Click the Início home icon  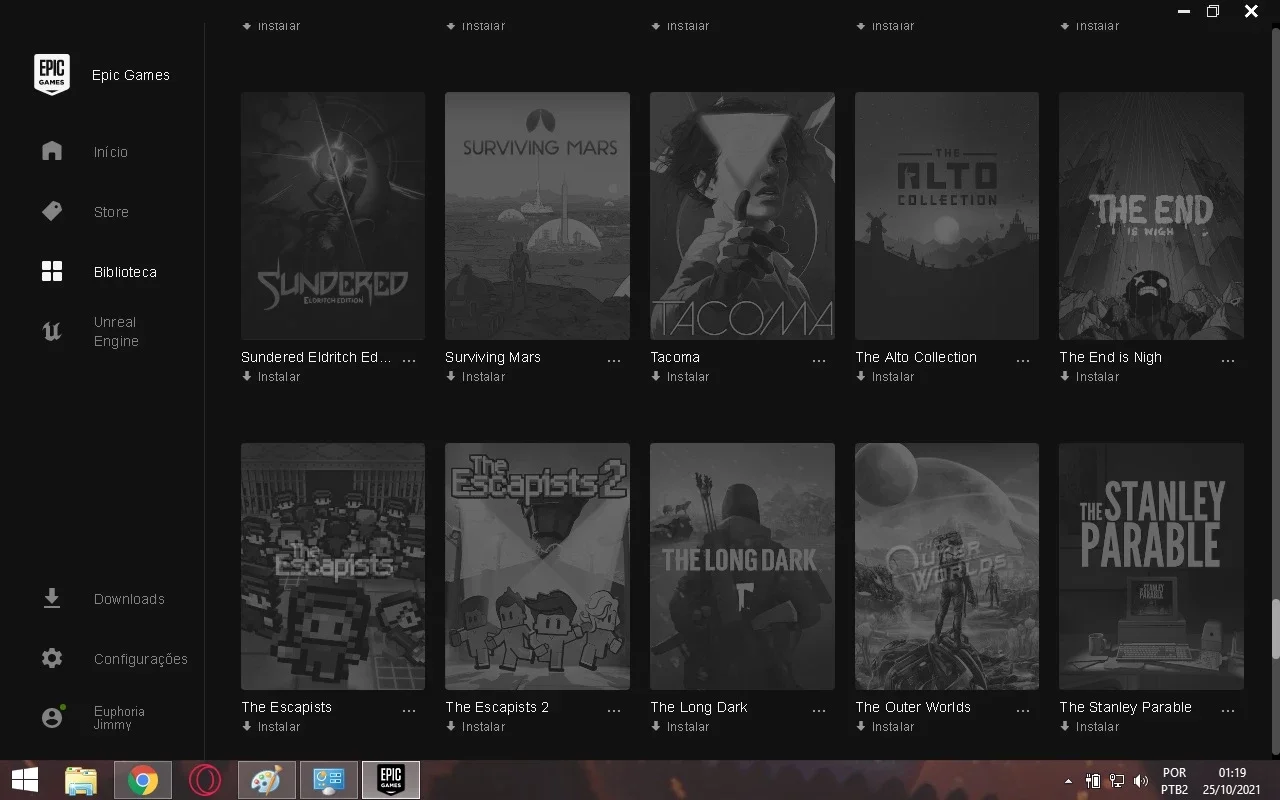click(x=52, y=151)
